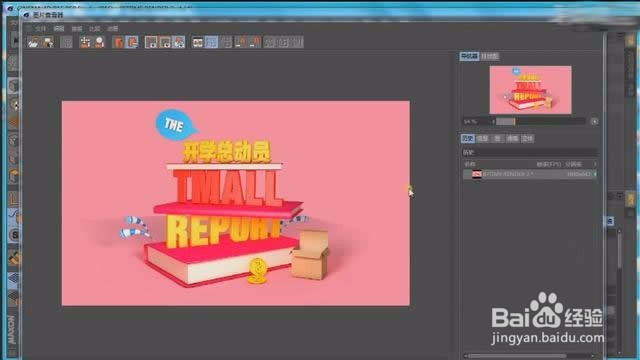Select the 立体 stereo tab
Image resolution: width=640 pixels, height=360 pixels.
pos(527,139)
